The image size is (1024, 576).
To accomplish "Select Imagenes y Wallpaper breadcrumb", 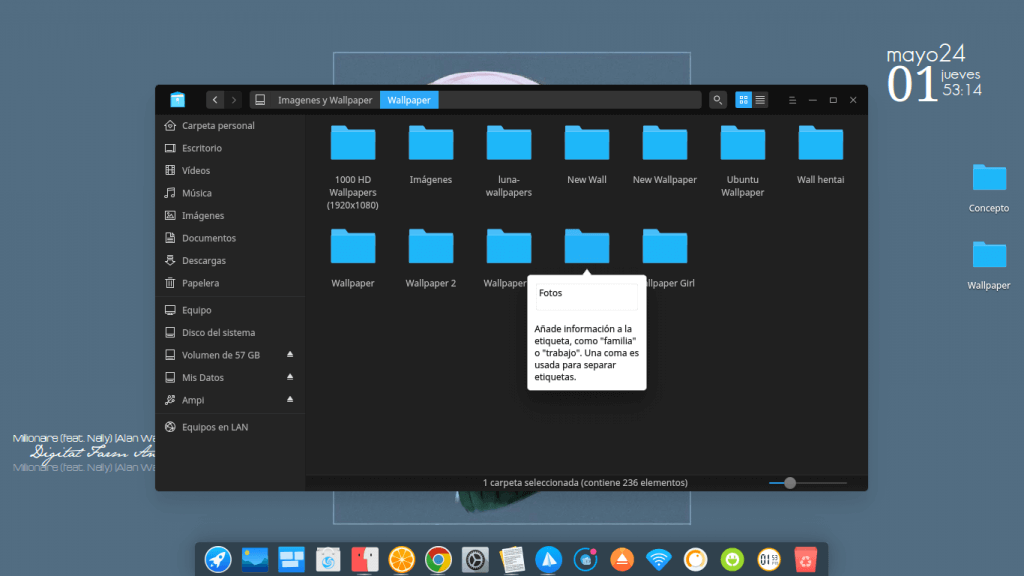I will coord(324,100).
